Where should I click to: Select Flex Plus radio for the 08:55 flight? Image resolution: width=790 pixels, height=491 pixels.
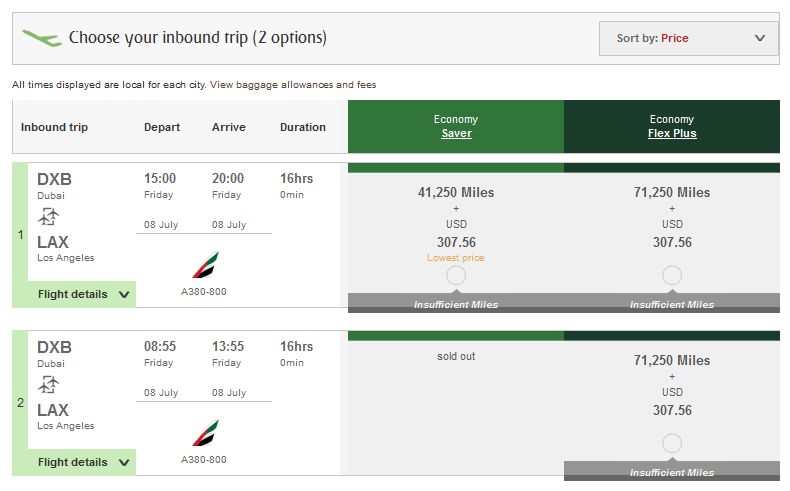pyautogui.click(x=672, y=443)
